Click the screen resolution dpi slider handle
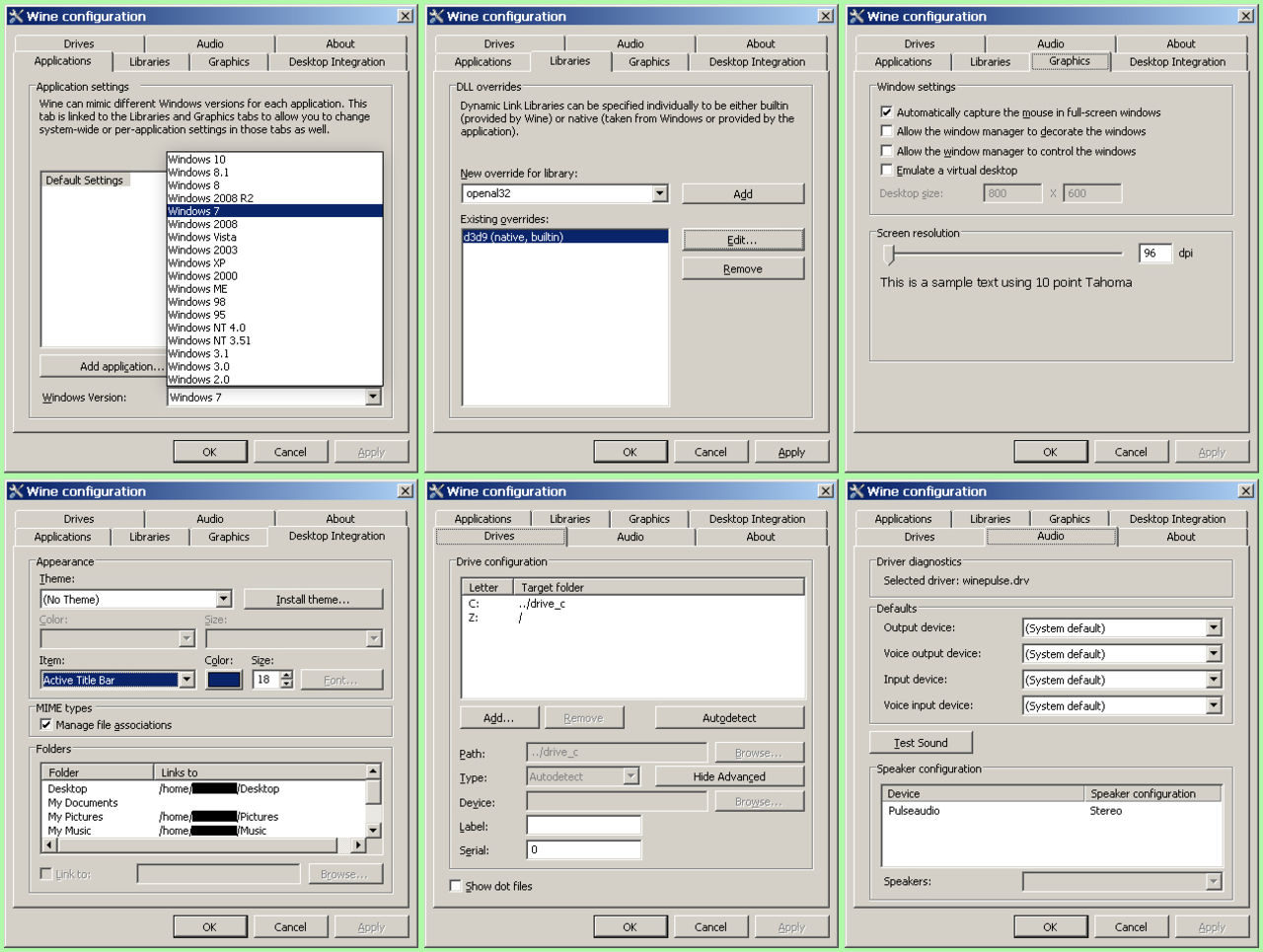Screen dimensions: 1263x952 890,254
